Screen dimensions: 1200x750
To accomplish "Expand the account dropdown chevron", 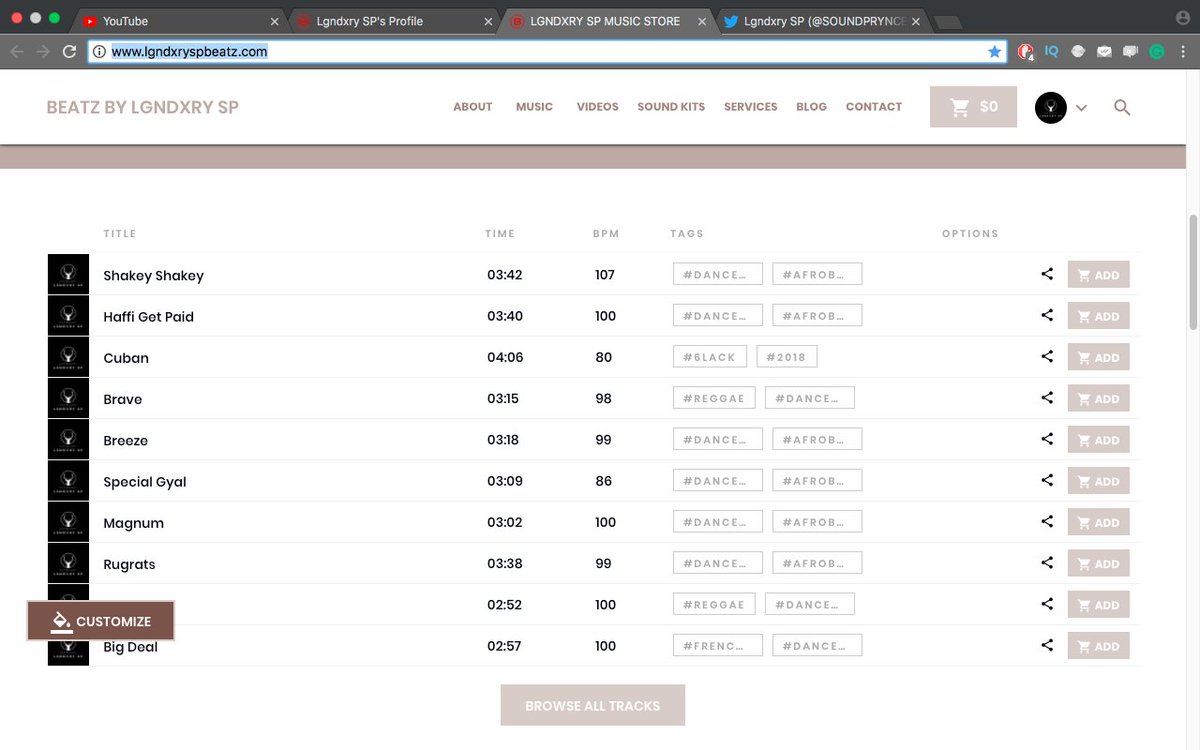I will coord(1081,108).
